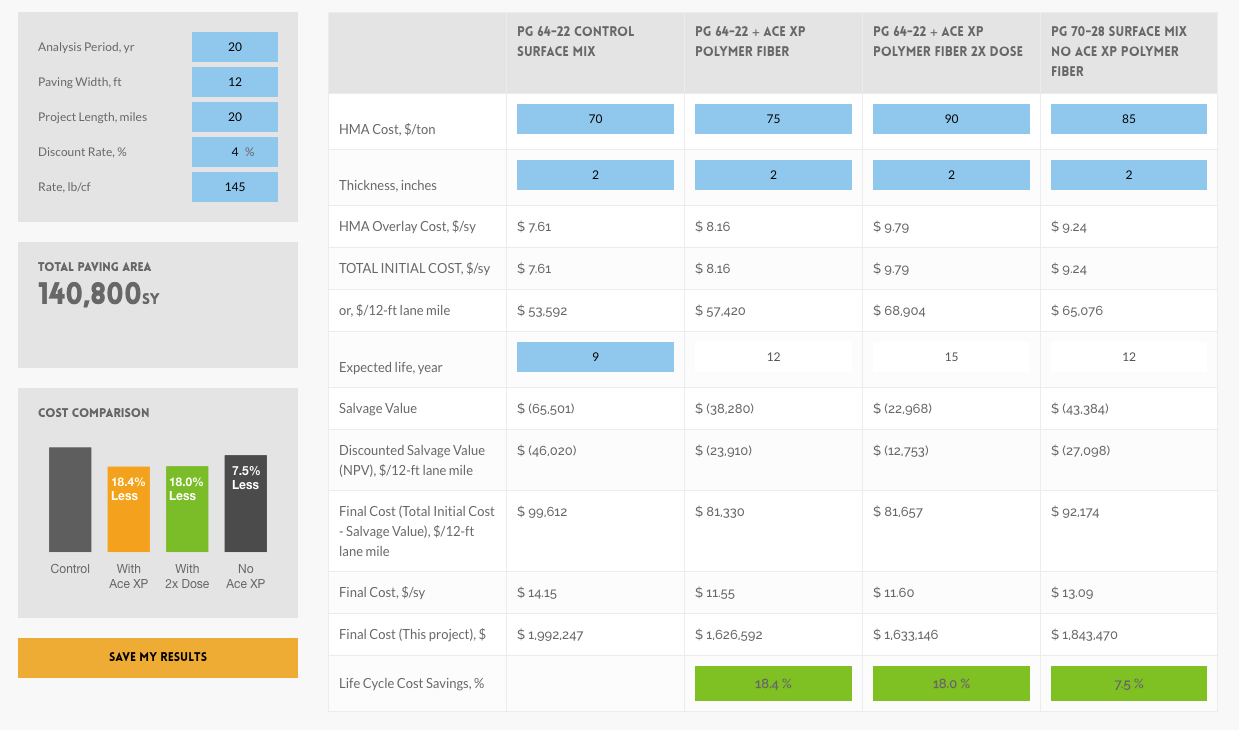Click the green 18.4 % savings cell
Image resolution: width=1239 pixels, height=730 pixels.
(773, 684)
